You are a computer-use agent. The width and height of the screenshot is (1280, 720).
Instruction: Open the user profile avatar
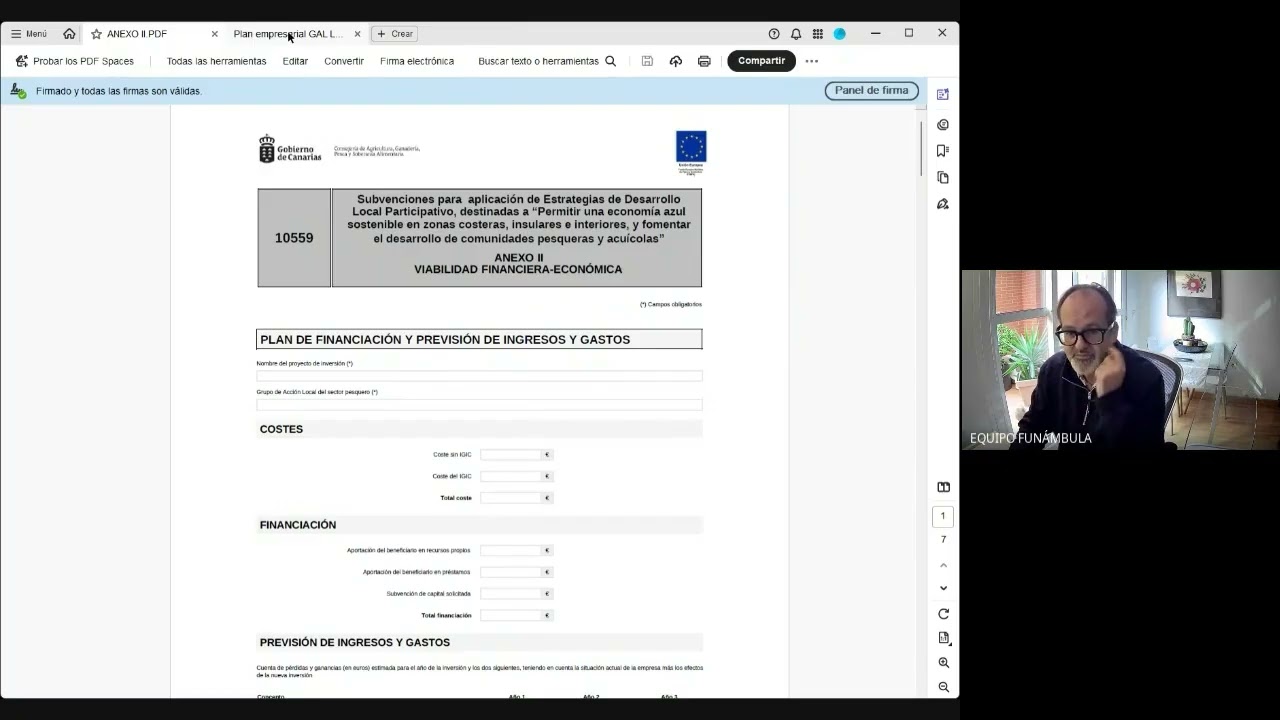coord(840,34)
